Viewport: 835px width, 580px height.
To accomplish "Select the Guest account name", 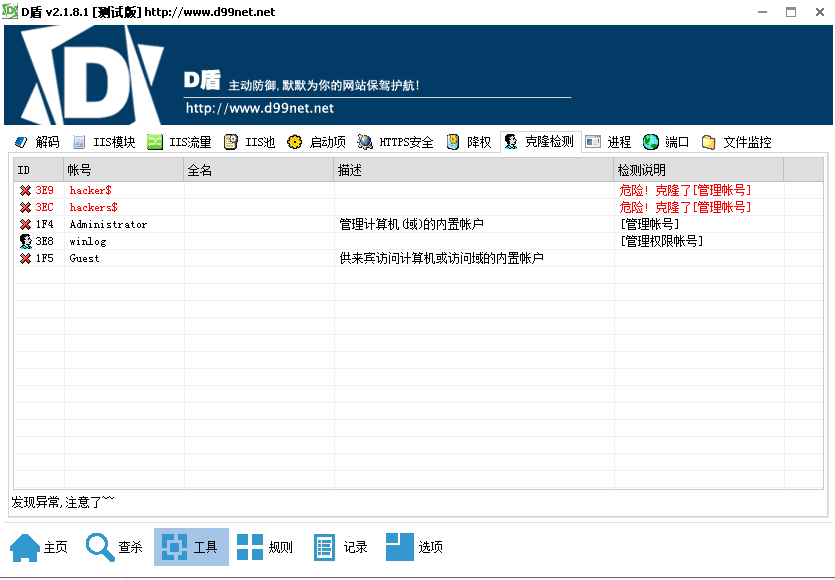I will pyautogui.click(x=84, y=258).
